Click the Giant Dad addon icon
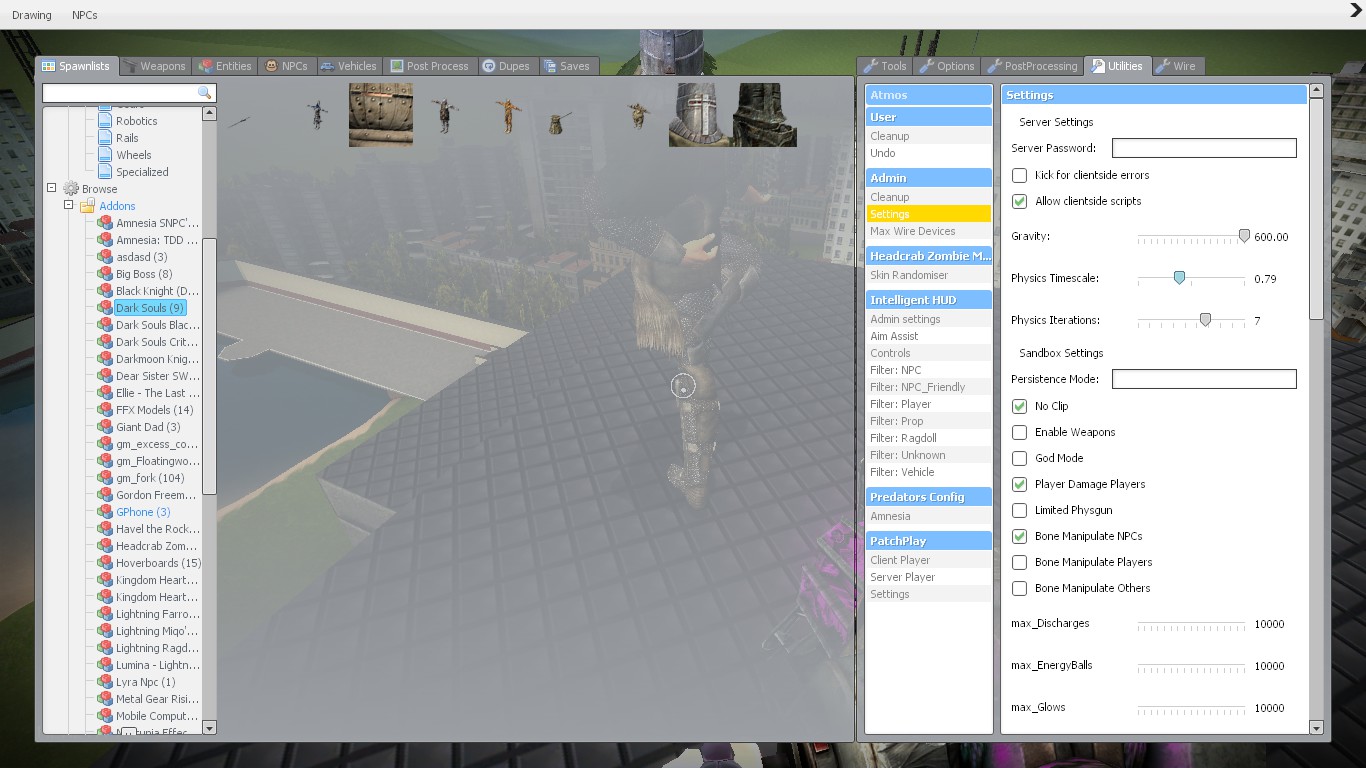Image resolution: width=1366 pixels, height=768 pixels. [105, 427]
